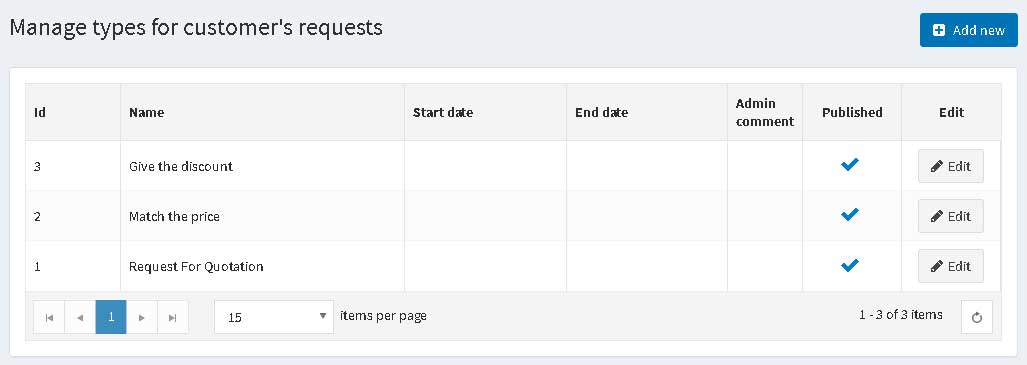Click the Published column header

[852, 112]
